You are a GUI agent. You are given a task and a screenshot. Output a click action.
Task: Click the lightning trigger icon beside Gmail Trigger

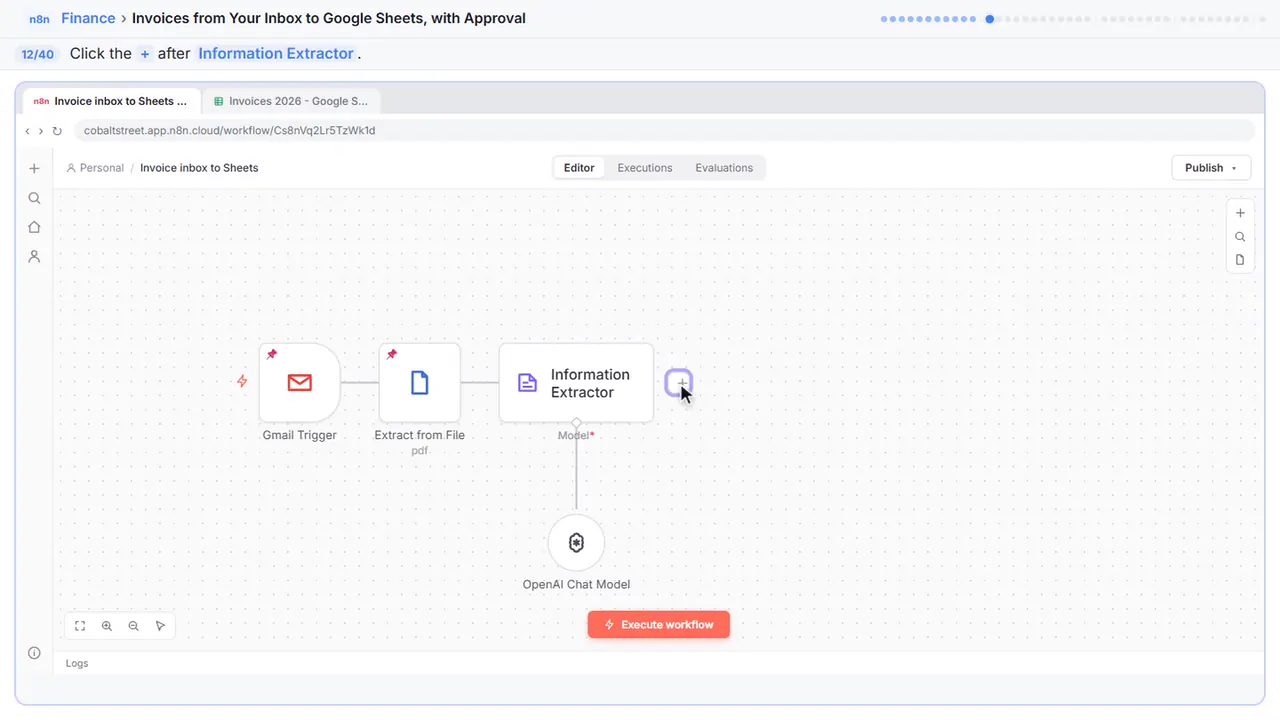click(242, 381)
